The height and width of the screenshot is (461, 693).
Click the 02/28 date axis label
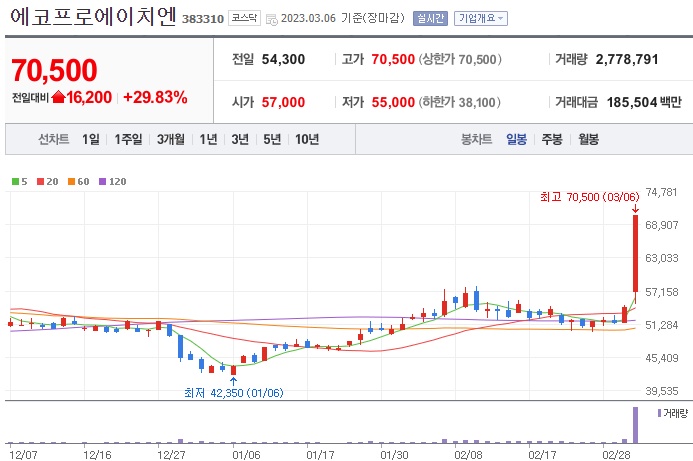pyautogui.click(x=617, y=454)
